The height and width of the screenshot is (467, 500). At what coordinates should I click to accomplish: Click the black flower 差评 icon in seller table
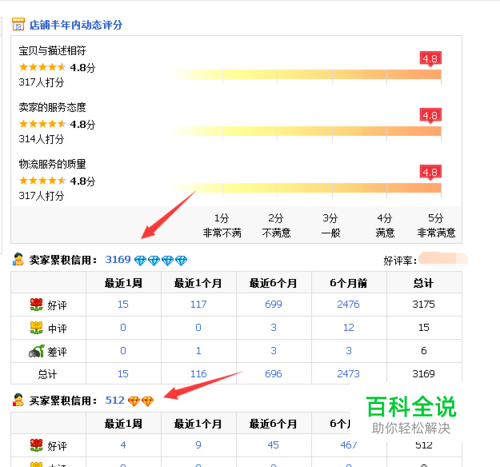point(36,351)
